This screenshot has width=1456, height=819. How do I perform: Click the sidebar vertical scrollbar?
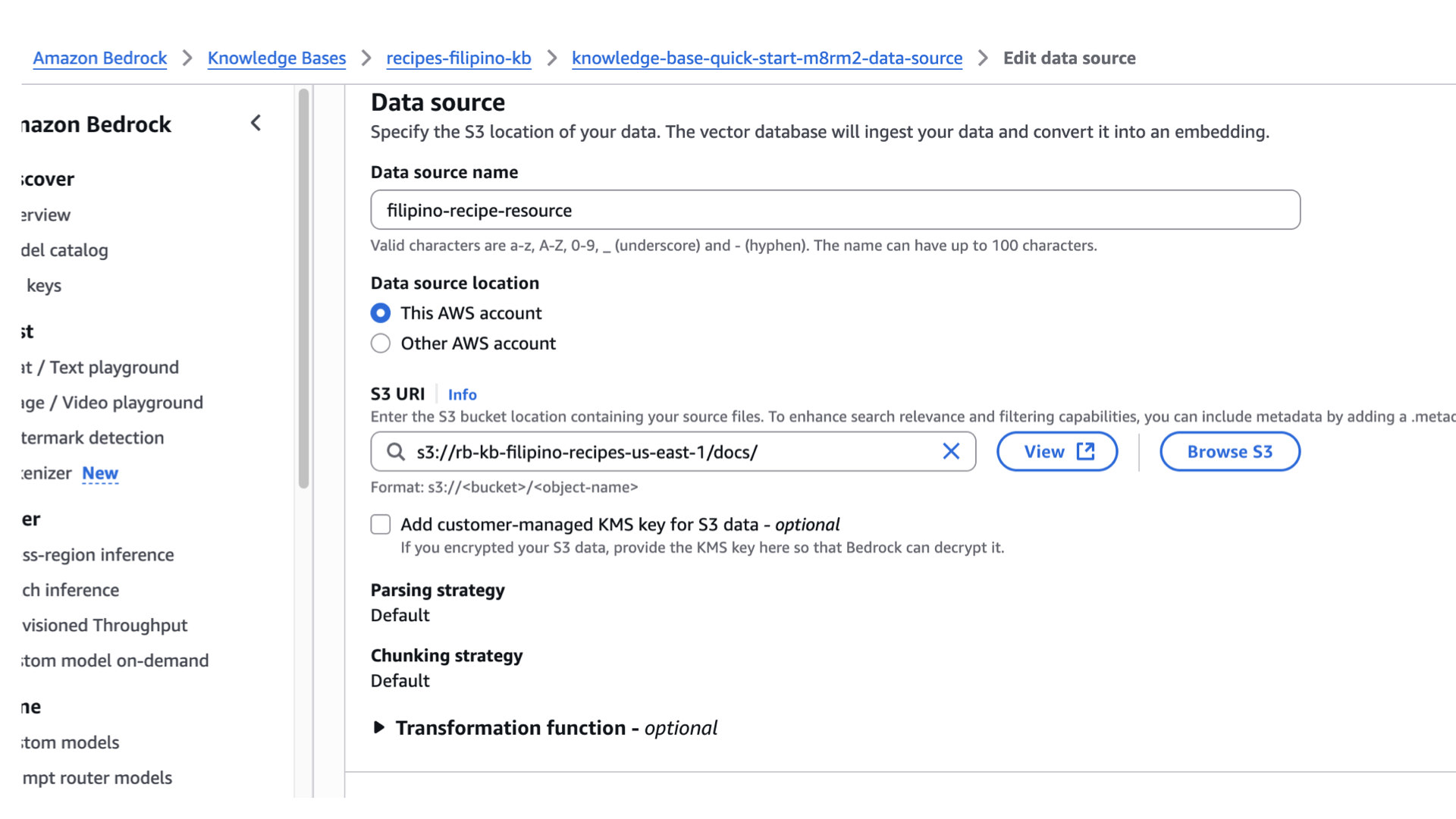click(304, 288)
